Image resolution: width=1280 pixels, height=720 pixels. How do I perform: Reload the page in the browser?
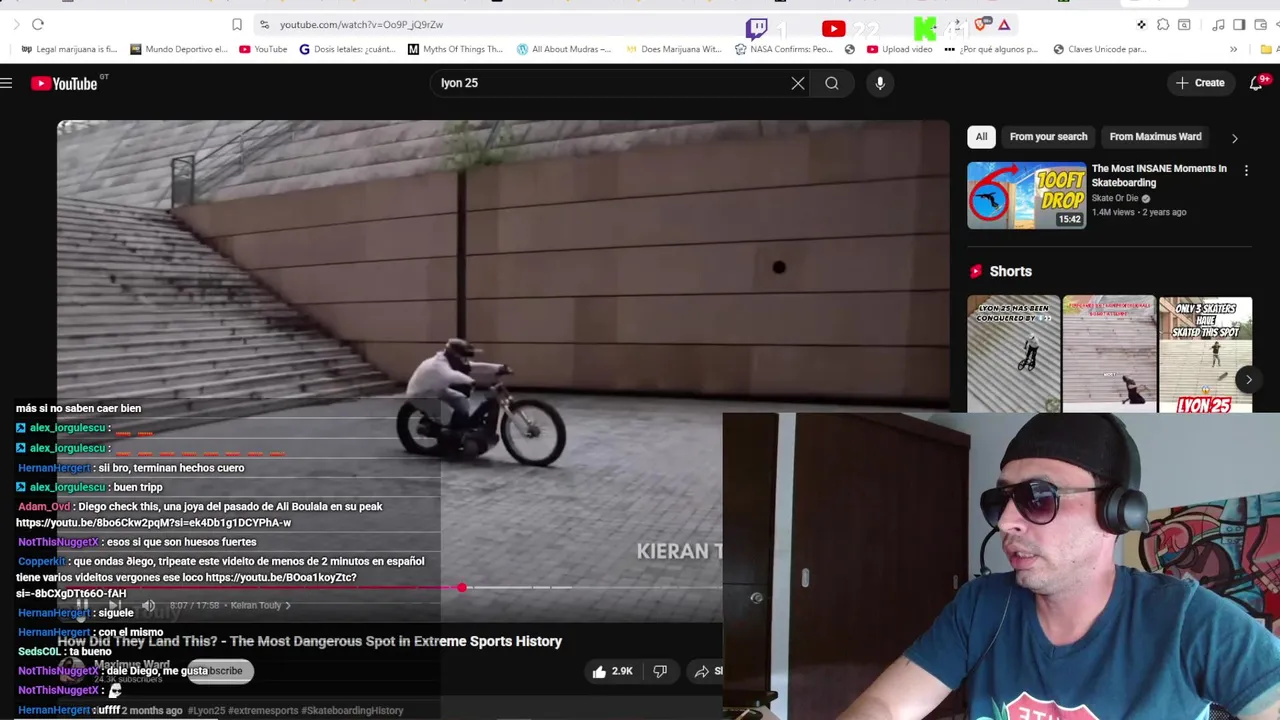click(x=38, y=24)
